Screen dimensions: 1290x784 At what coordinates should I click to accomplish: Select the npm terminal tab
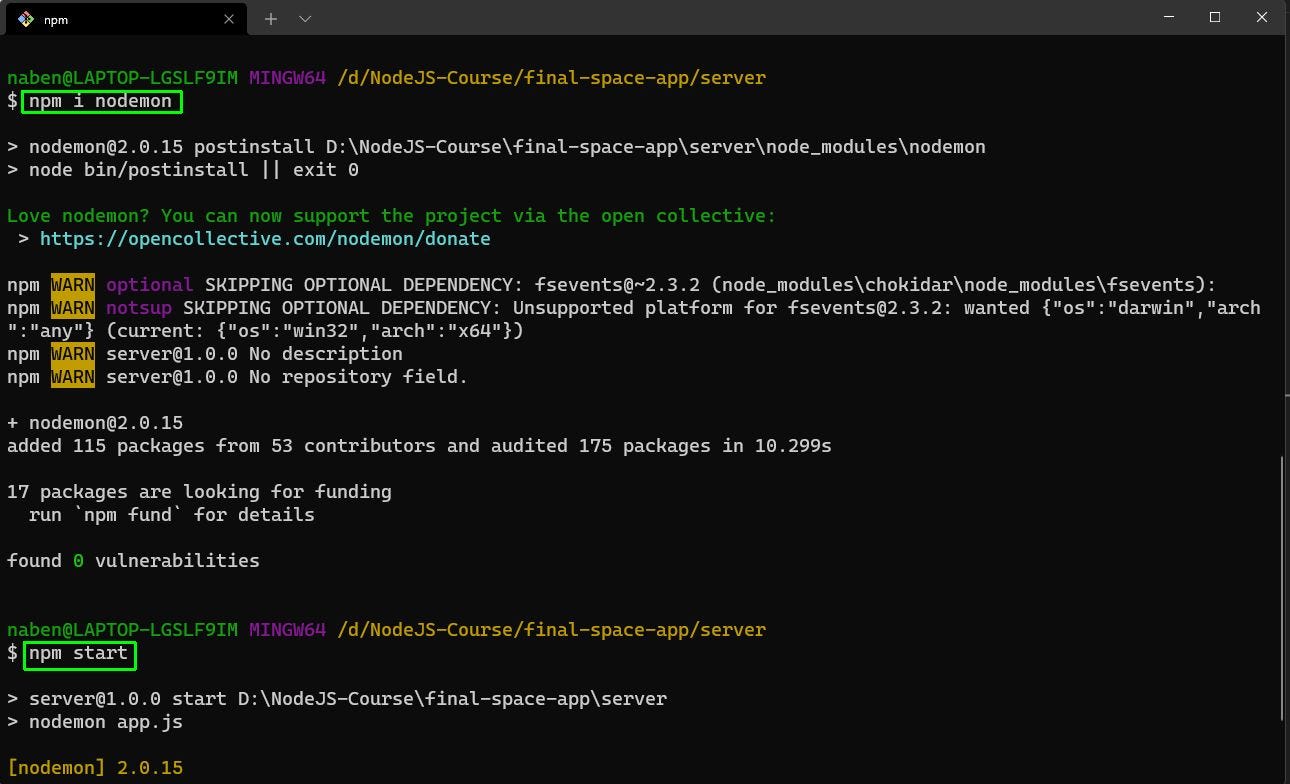pos(125,19)
